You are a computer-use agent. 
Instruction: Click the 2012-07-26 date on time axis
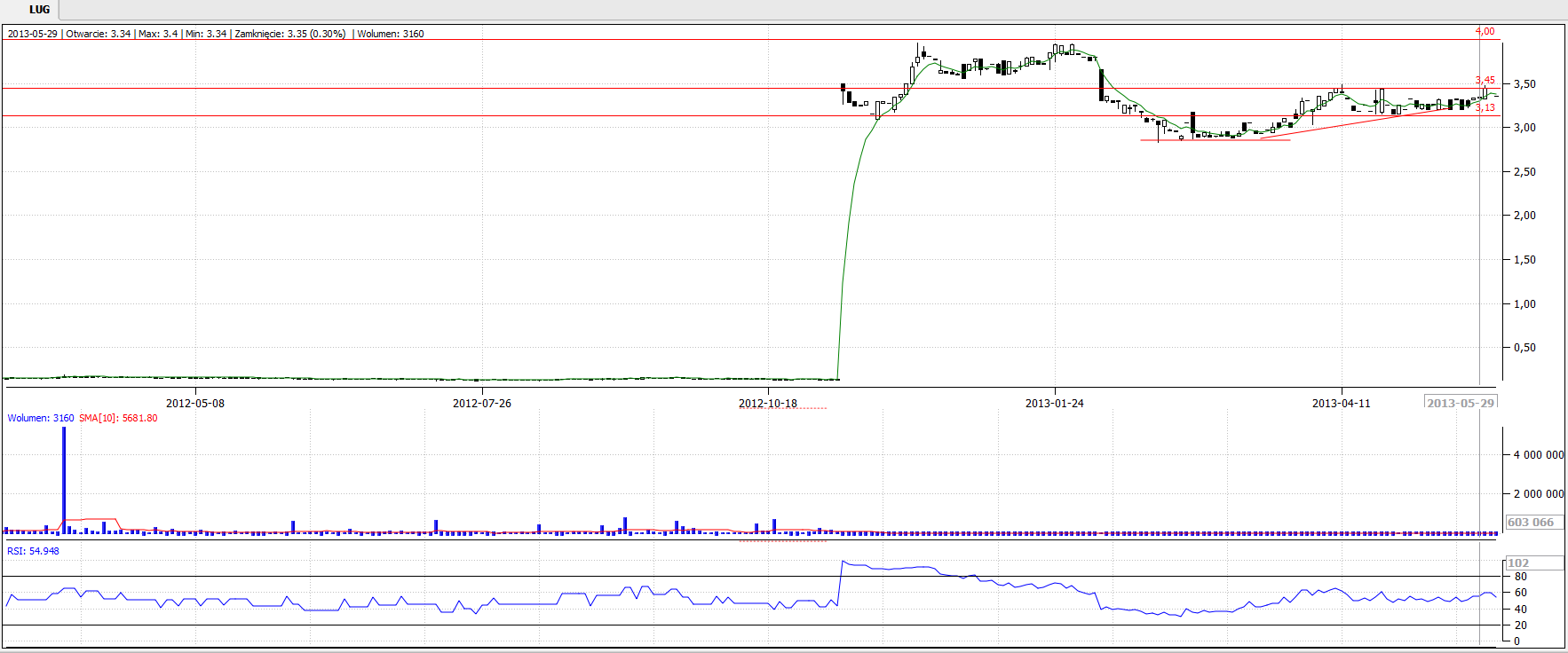[x=482, y=404]
